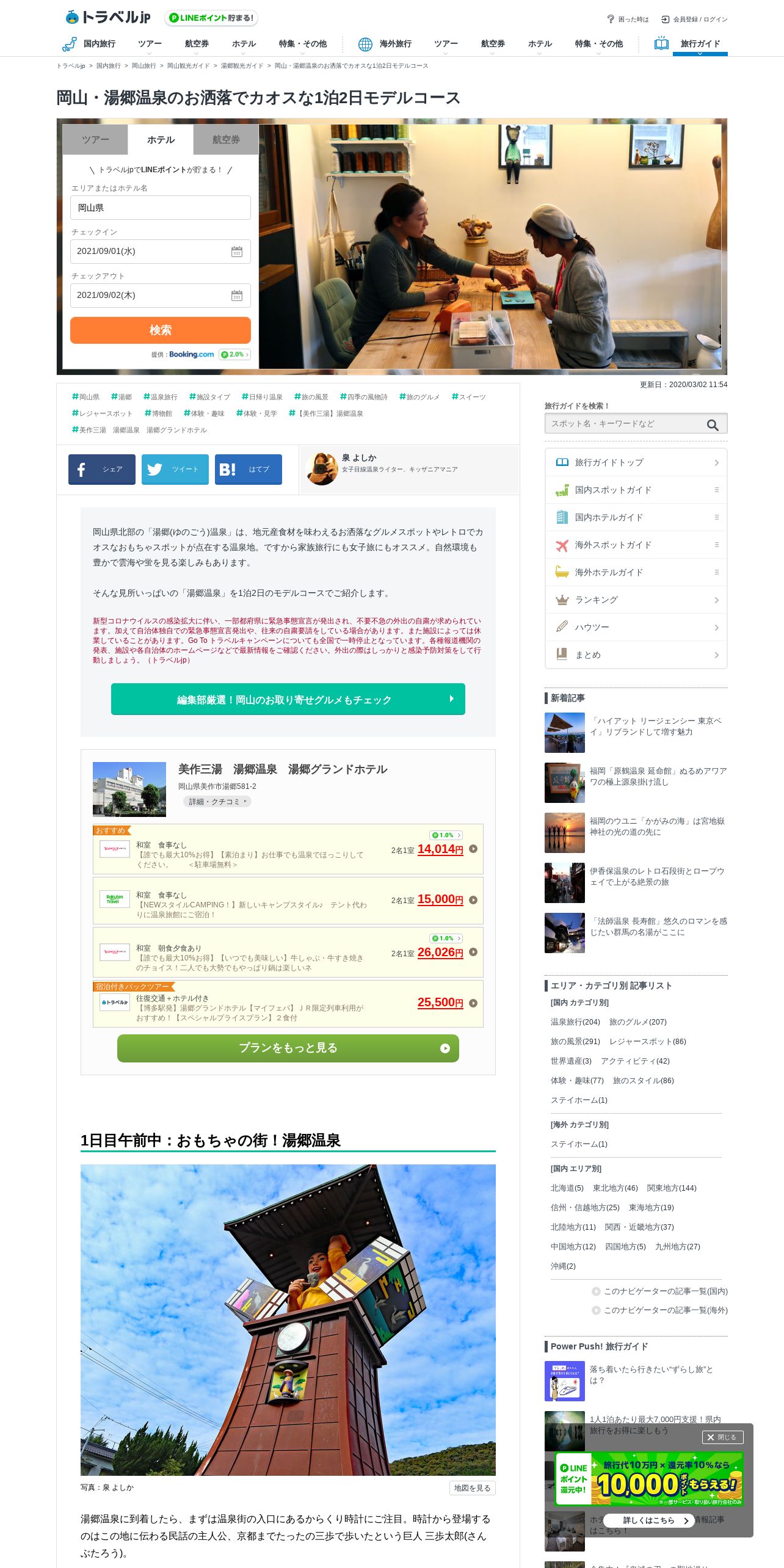Click the 旅行ガイドトップ book icon

click(x=562, y=462)
